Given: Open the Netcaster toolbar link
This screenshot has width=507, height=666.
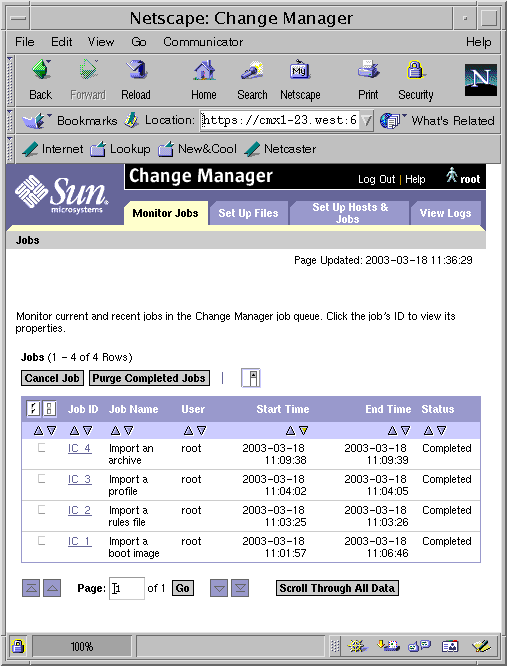Looking at the screenshot, I should [280, 149].
